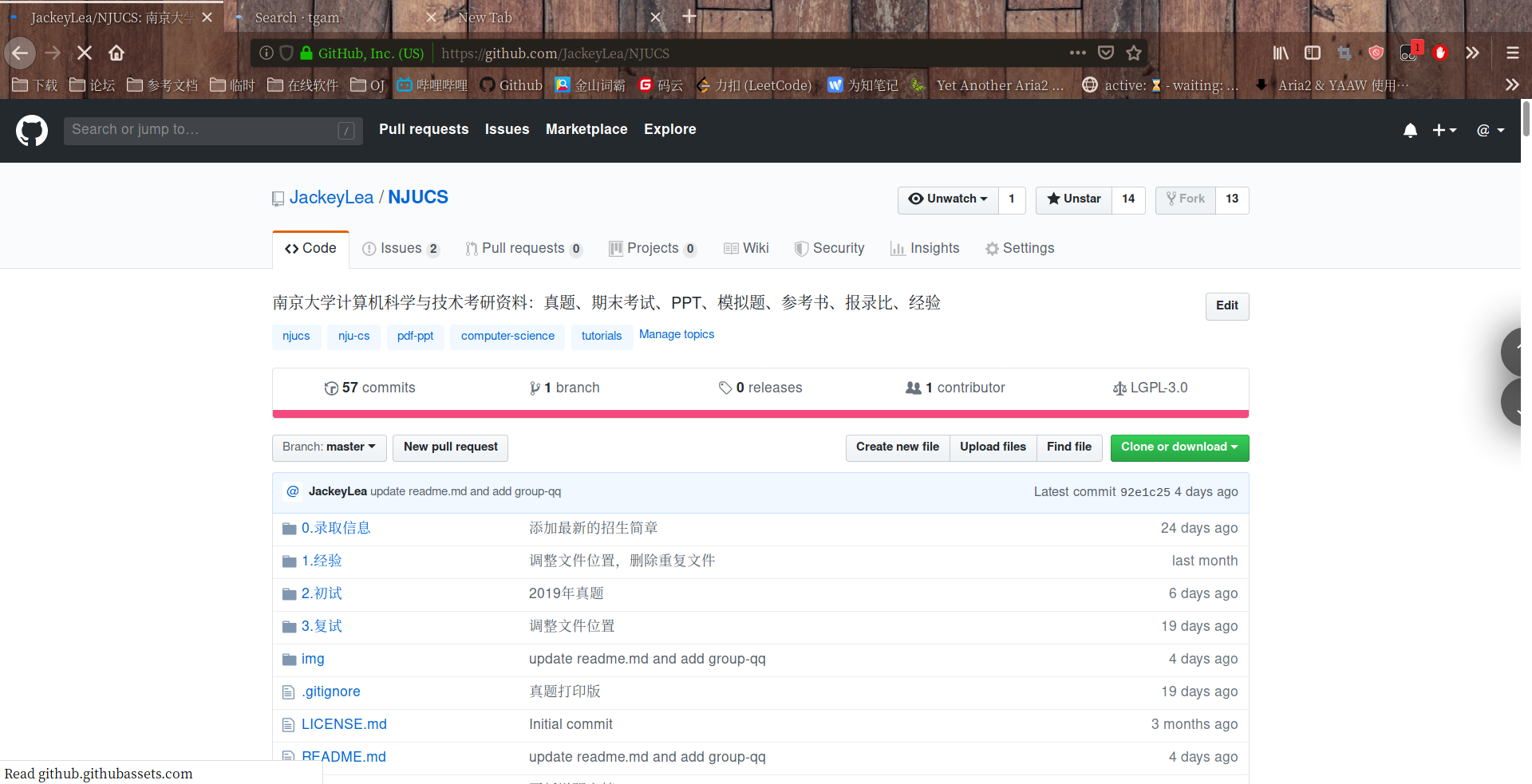Click the GitHub octocat logo
The width and height of the screenshot is (1532, 784).
pos(32,130)
